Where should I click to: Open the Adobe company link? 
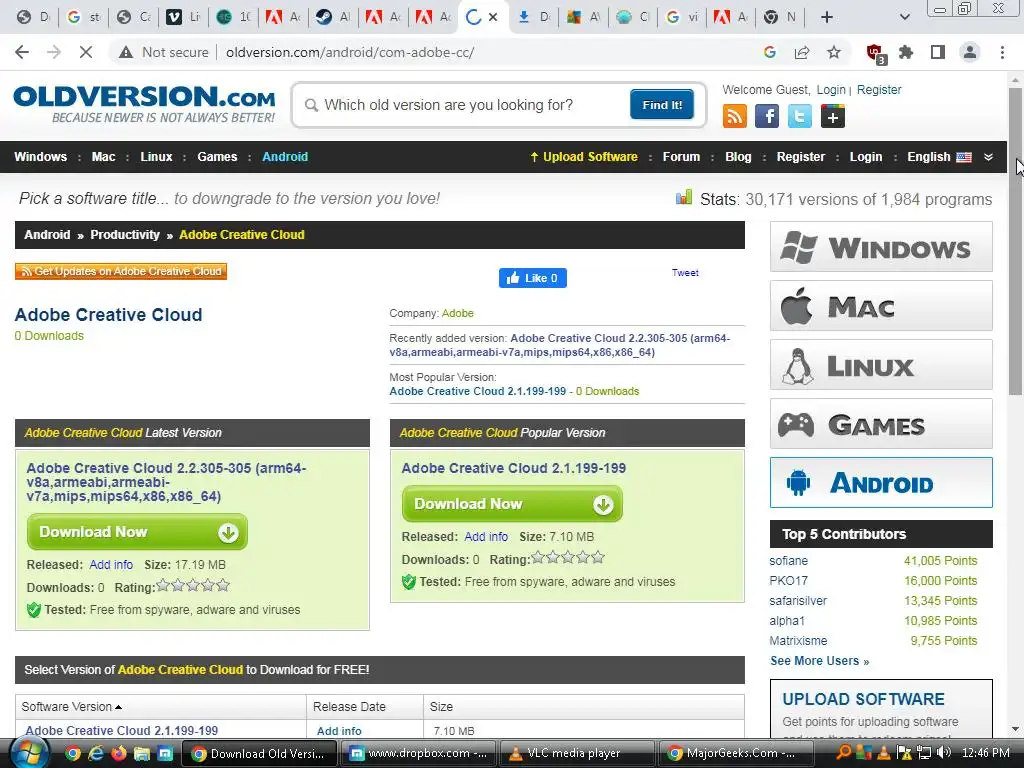[458, 313]
